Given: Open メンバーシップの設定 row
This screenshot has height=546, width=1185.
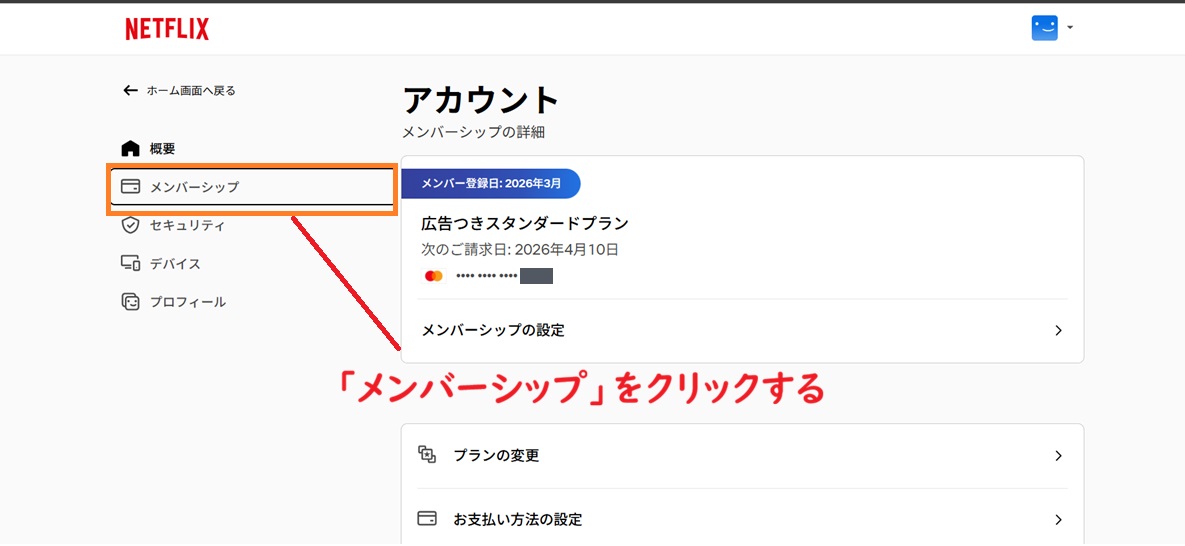Looking at the screenshot, I should [742, 330].
